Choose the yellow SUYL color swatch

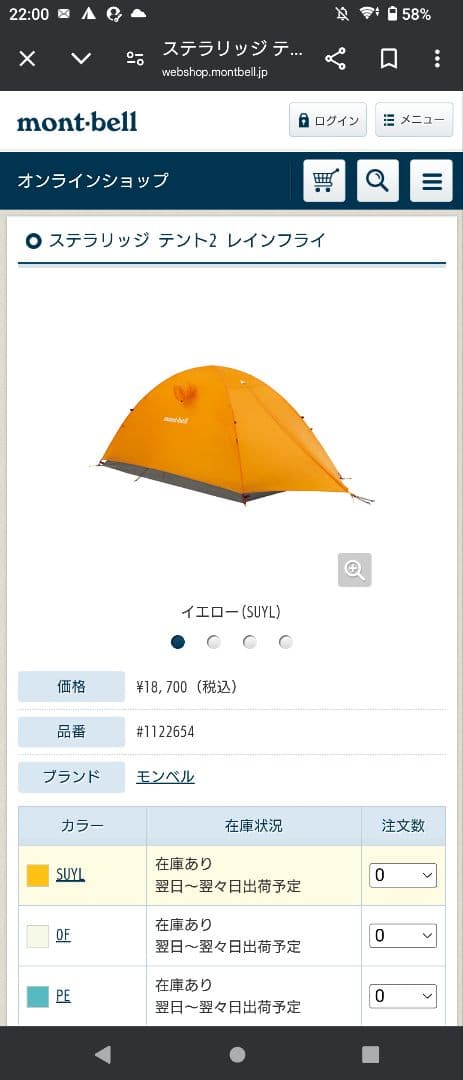pyautogui.click(x=38, y=875)
